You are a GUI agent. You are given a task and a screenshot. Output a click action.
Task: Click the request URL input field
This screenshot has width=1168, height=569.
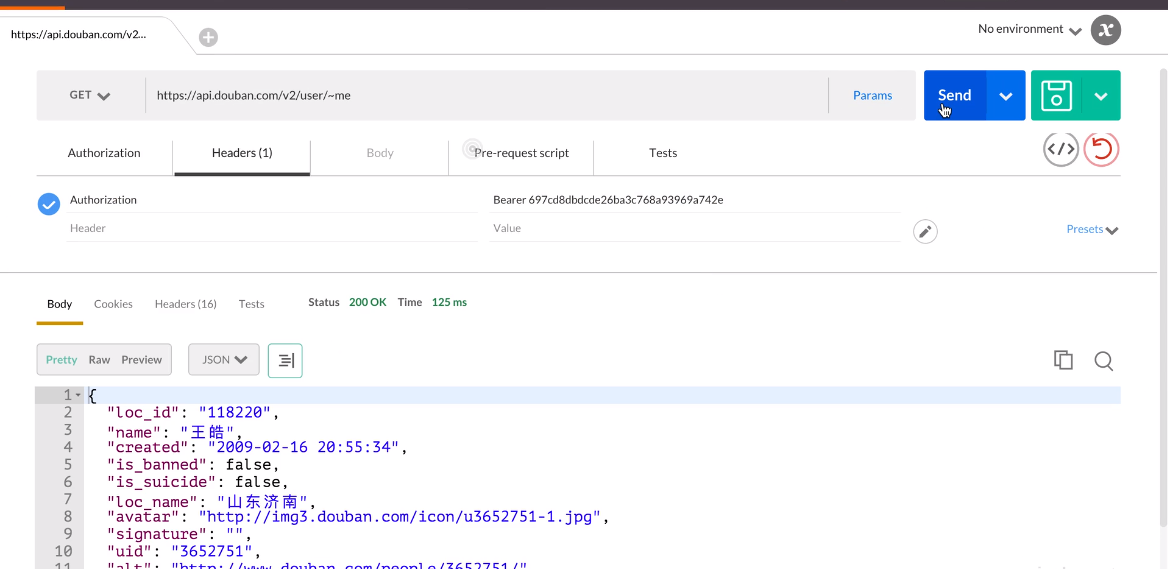pyautogui.click(x=486, y=95)
